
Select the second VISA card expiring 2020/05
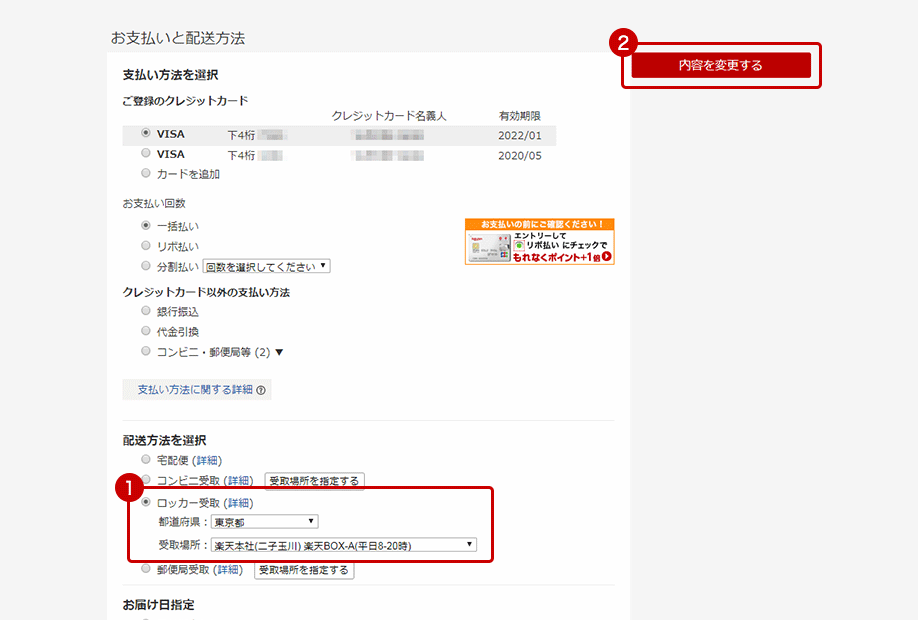[147, 154]
